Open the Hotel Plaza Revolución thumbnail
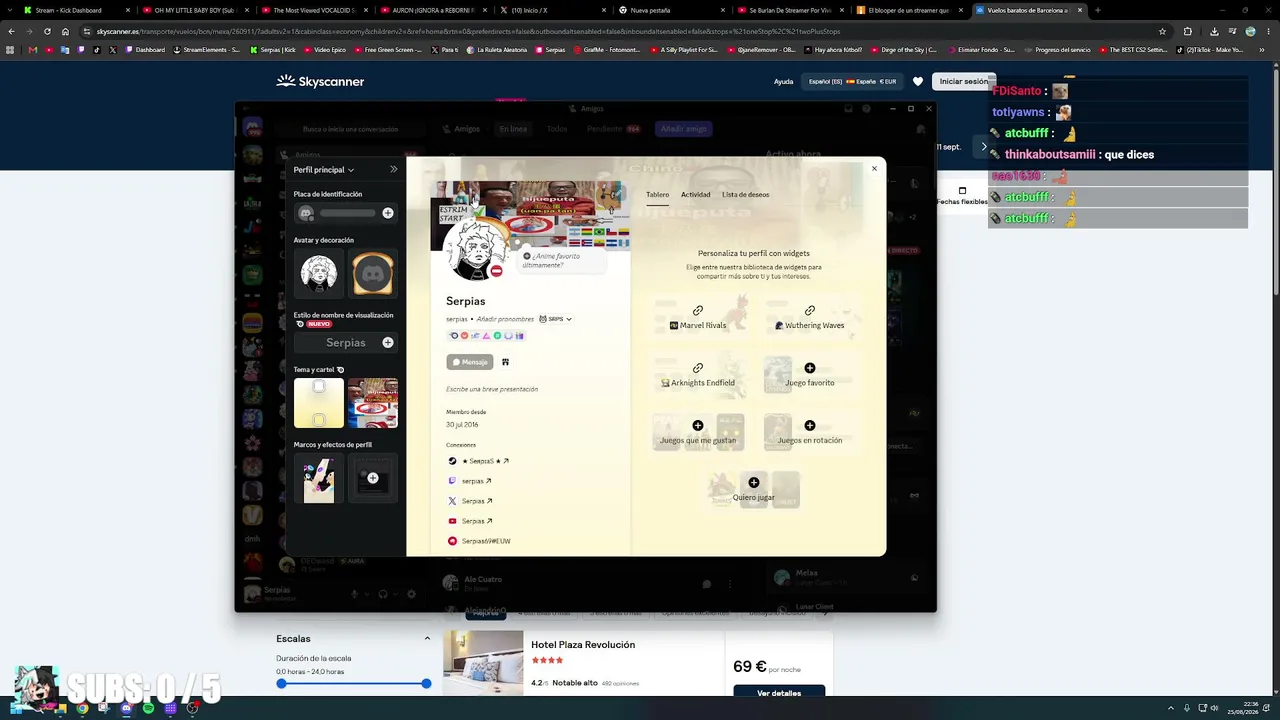Image resolution: width=1280 pixels, height=720 pixels. click(x=483, y=663)
